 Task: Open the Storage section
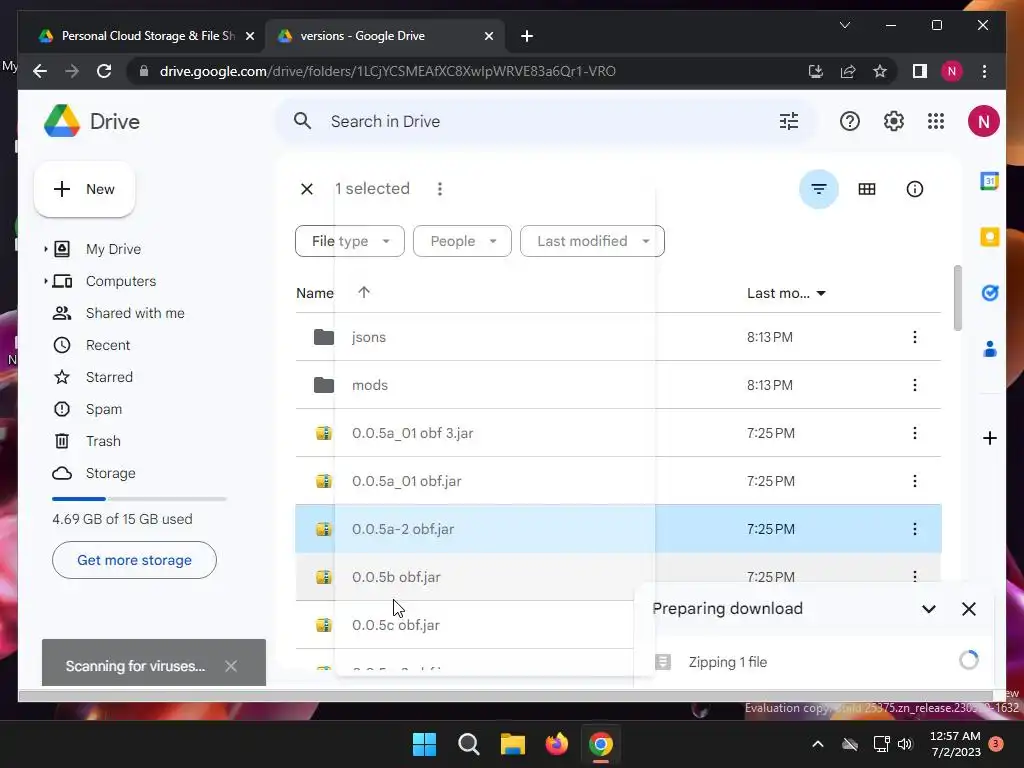point(110,473)
